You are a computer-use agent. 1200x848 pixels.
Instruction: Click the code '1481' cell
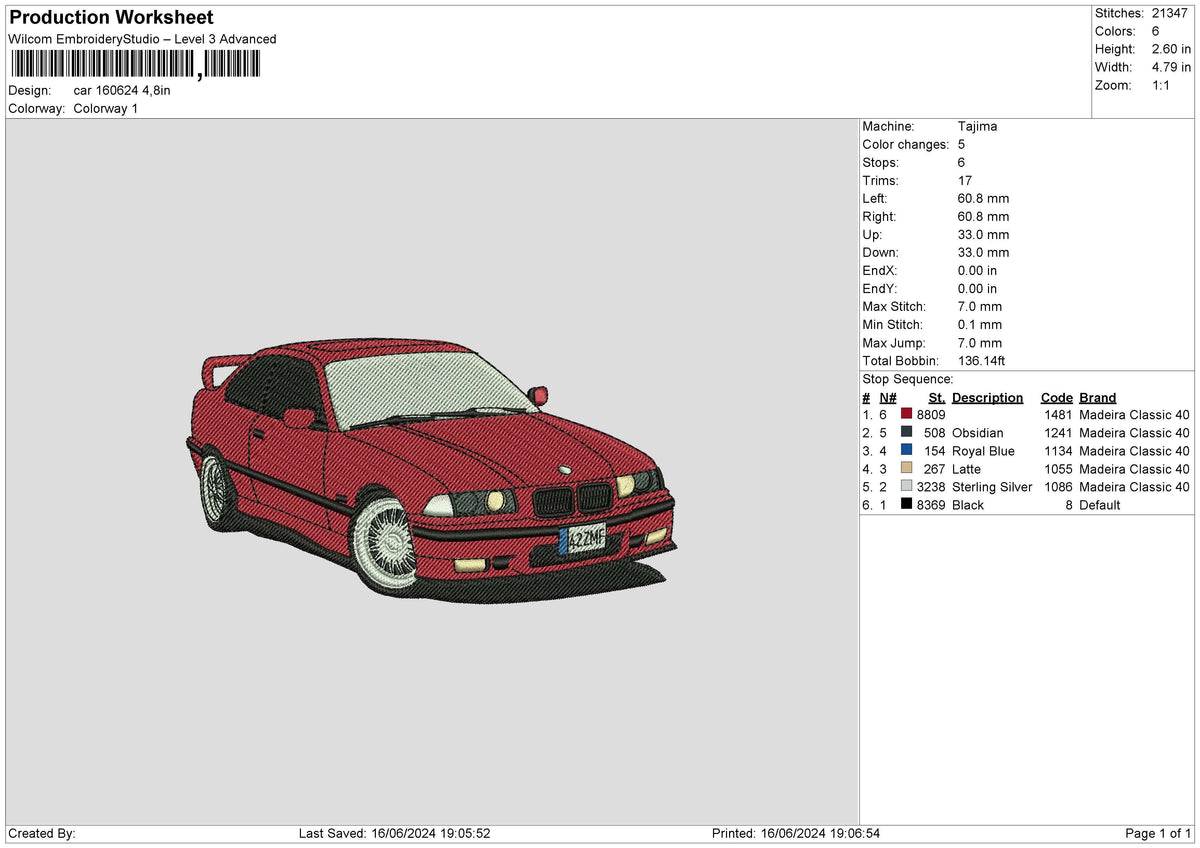tap(1058, 415)
